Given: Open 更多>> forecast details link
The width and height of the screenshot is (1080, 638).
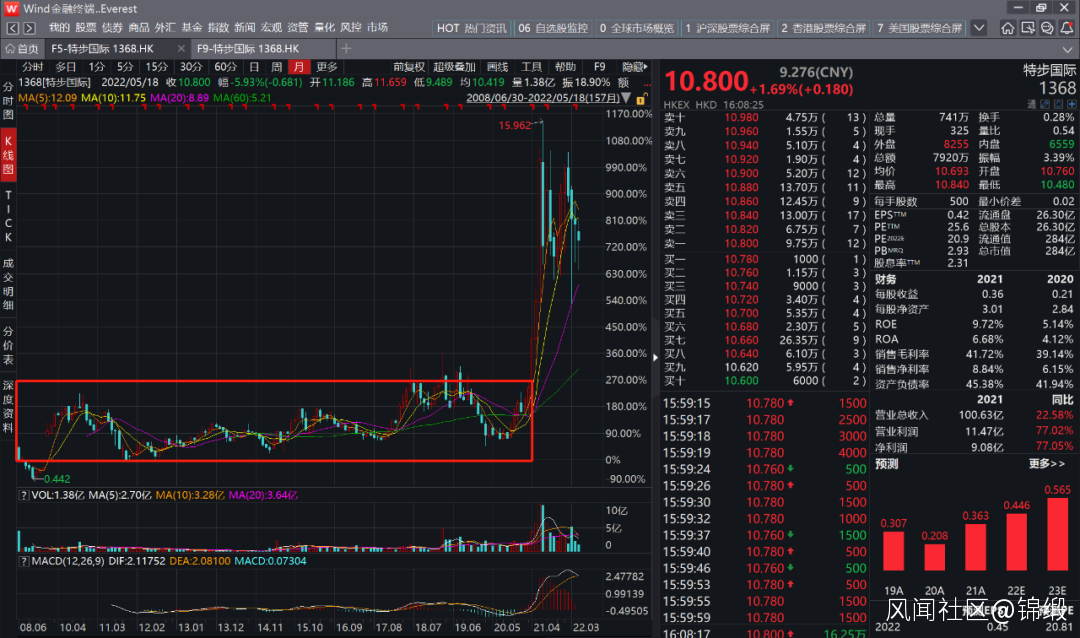Looking at the screenshot, I should (1046, 464).
